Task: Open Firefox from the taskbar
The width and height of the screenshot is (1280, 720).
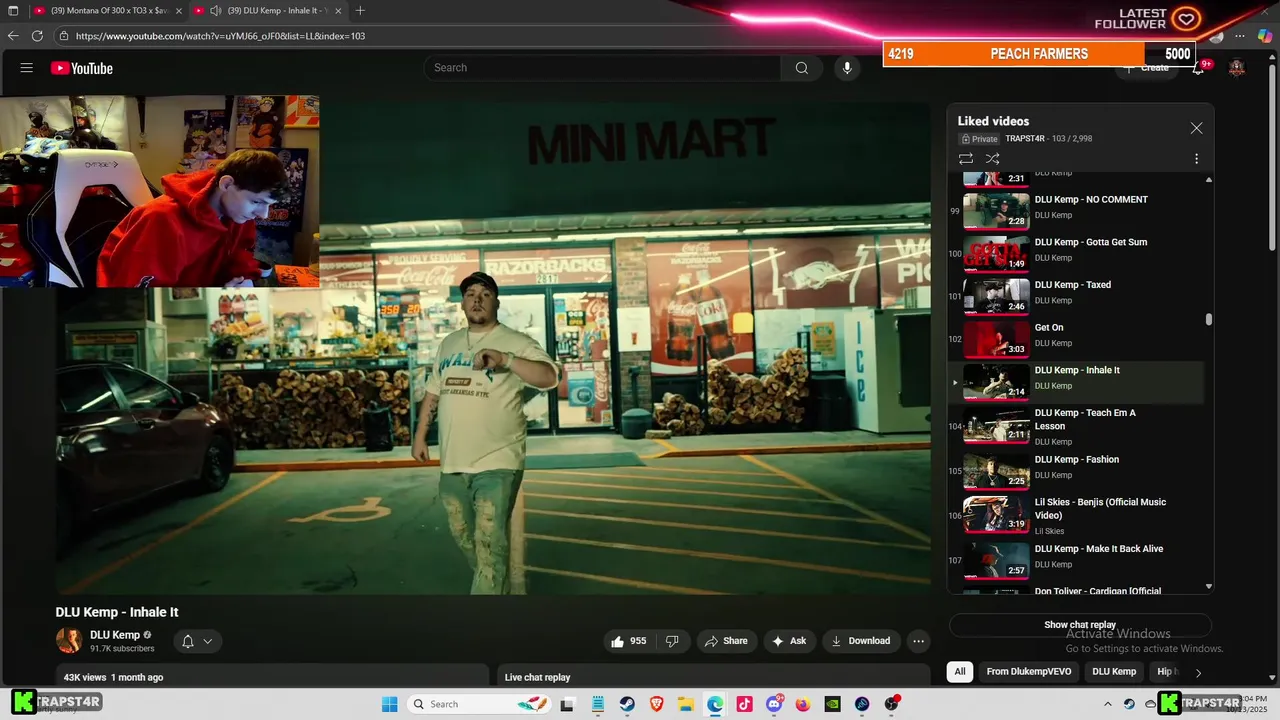Action: [x=803, y=704]
